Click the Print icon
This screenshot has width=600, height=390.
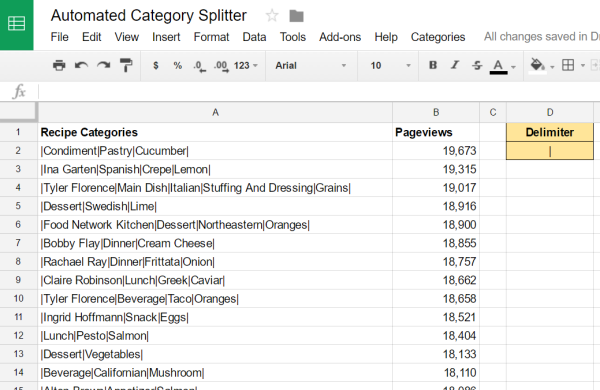(59, 65)
